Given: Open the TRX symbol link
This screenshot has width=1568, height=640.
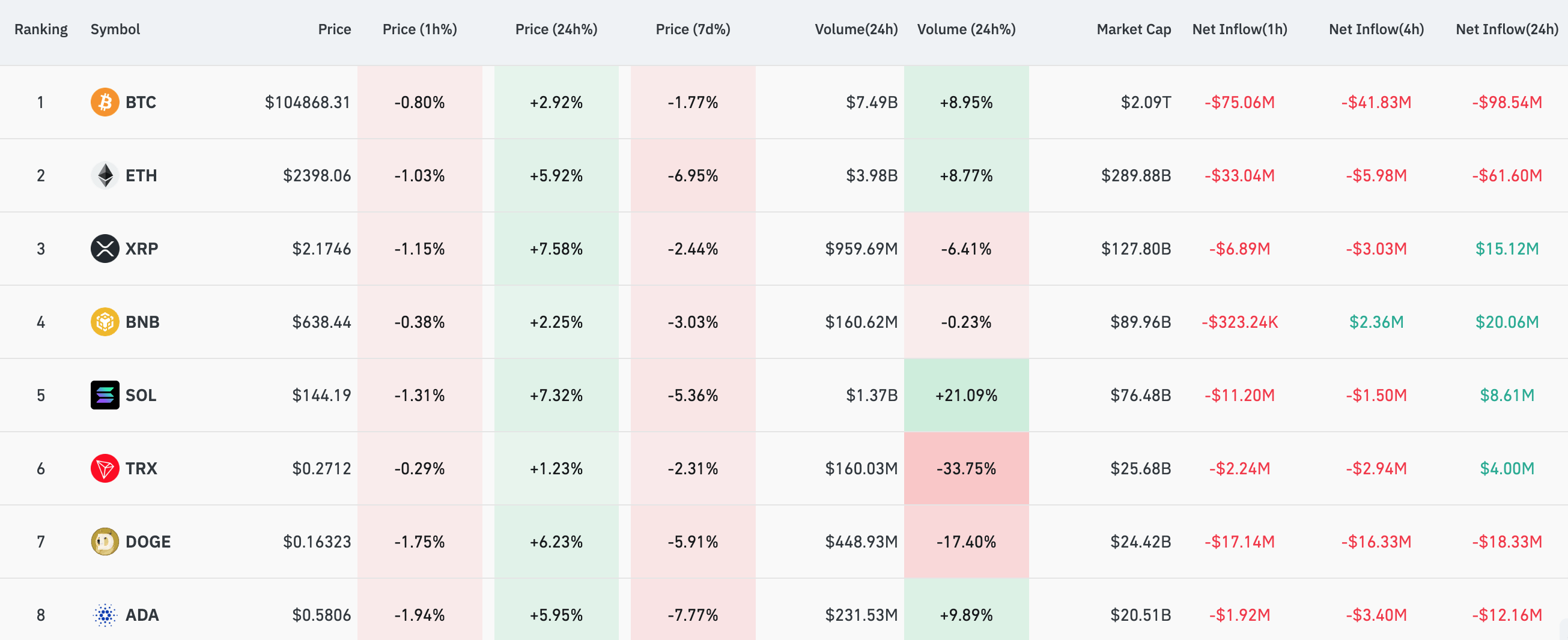Looking at the screenshot, I should coord(141,468).
